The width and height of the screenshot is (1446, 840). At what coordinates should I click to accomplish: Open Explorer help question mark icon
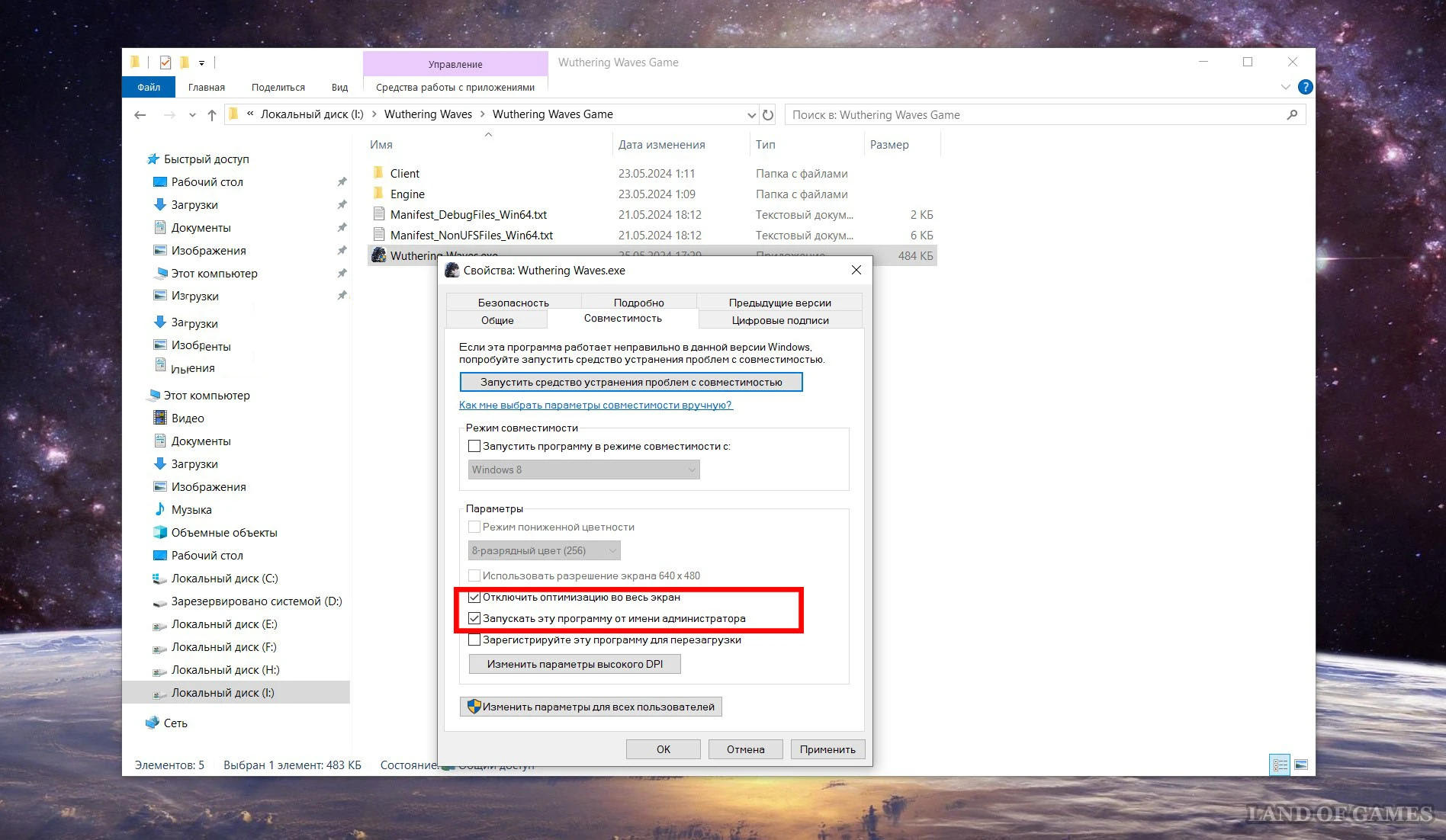1305,87
